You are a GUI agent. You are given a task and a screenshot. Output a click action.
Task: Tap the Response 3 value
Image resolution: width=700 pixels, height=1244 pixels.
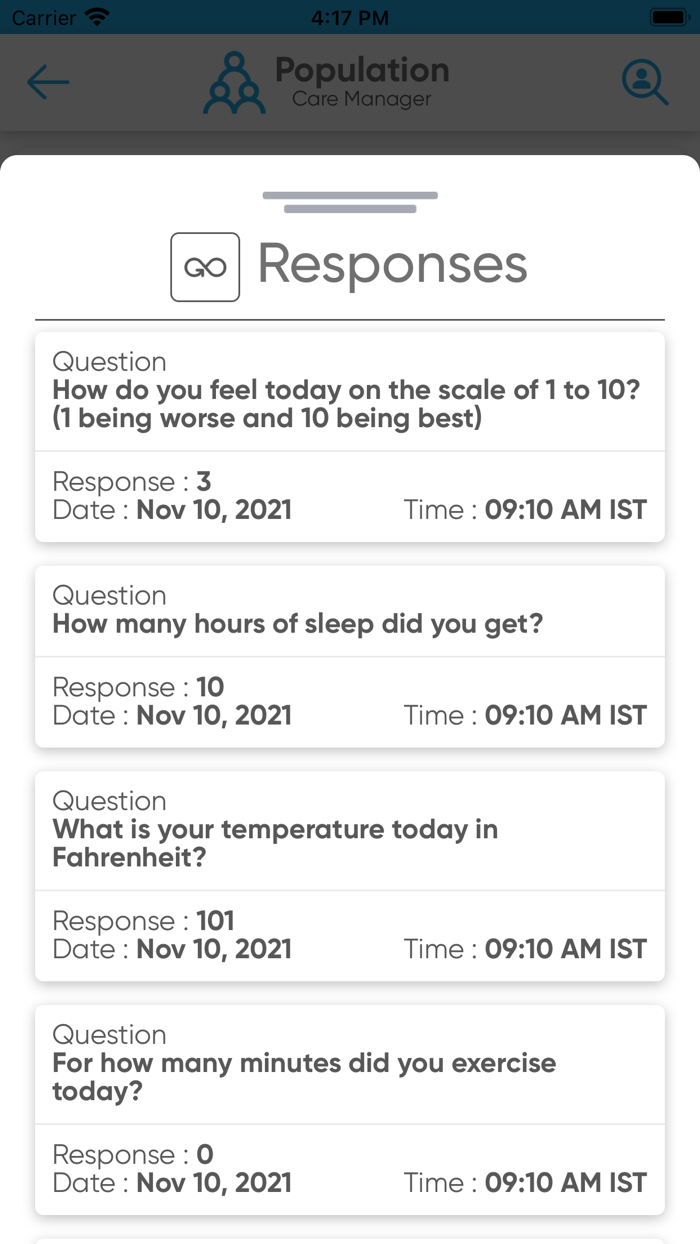pos(204,482)
